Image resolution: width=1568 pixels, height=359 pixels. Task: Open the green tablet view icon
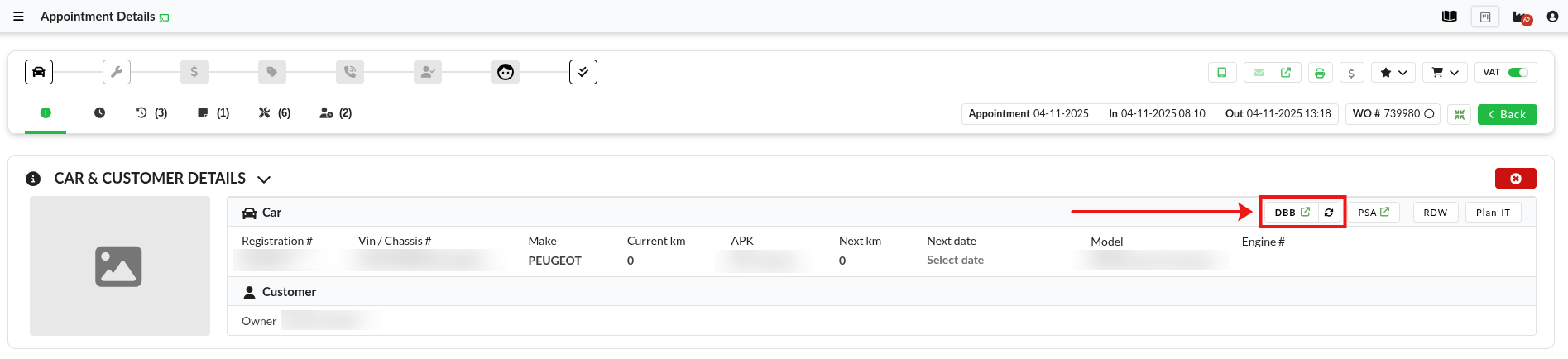pyautogui.click(x=1221, y=73)
